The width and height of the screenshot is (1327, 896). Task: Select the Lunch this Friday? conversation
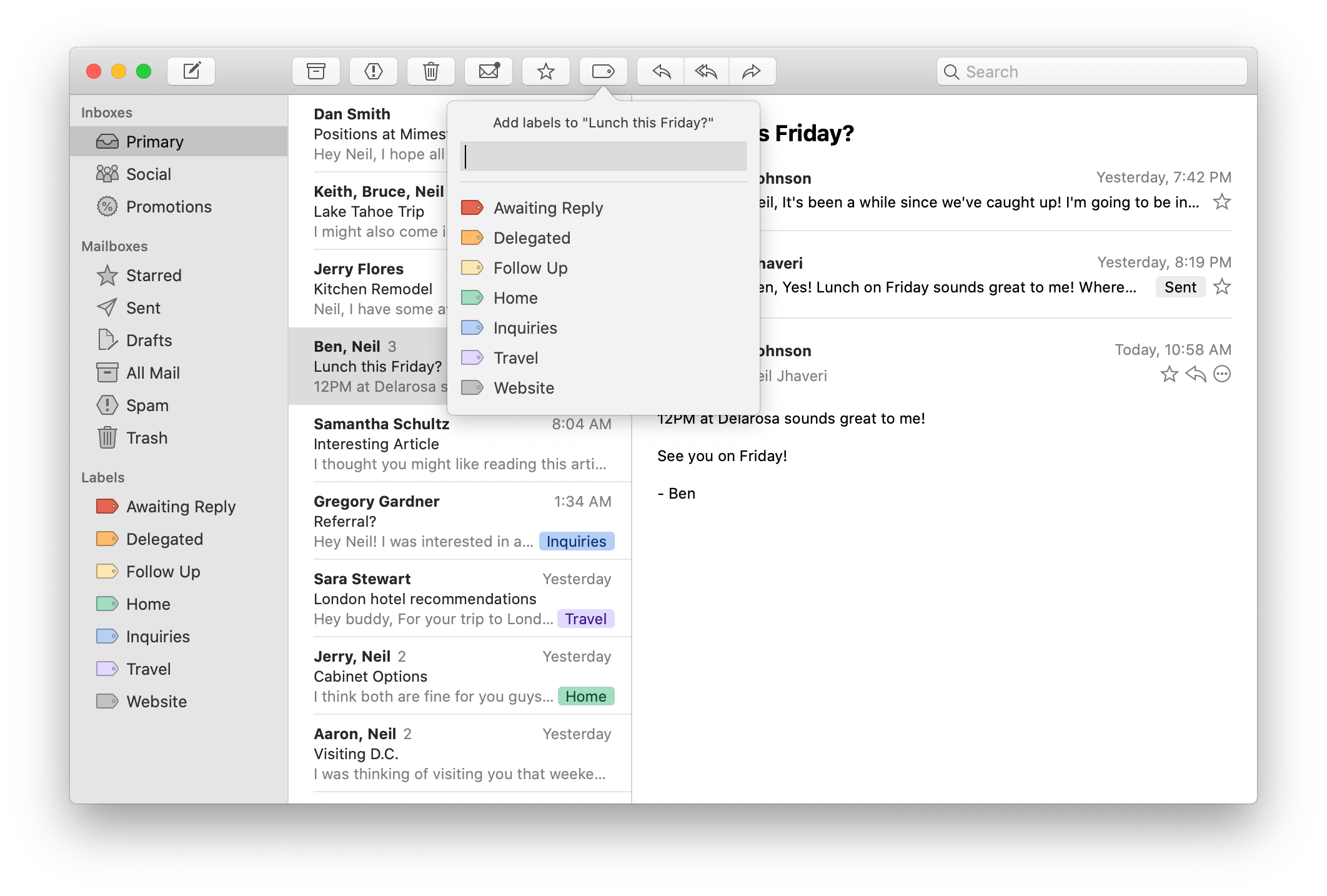(369, 366)
